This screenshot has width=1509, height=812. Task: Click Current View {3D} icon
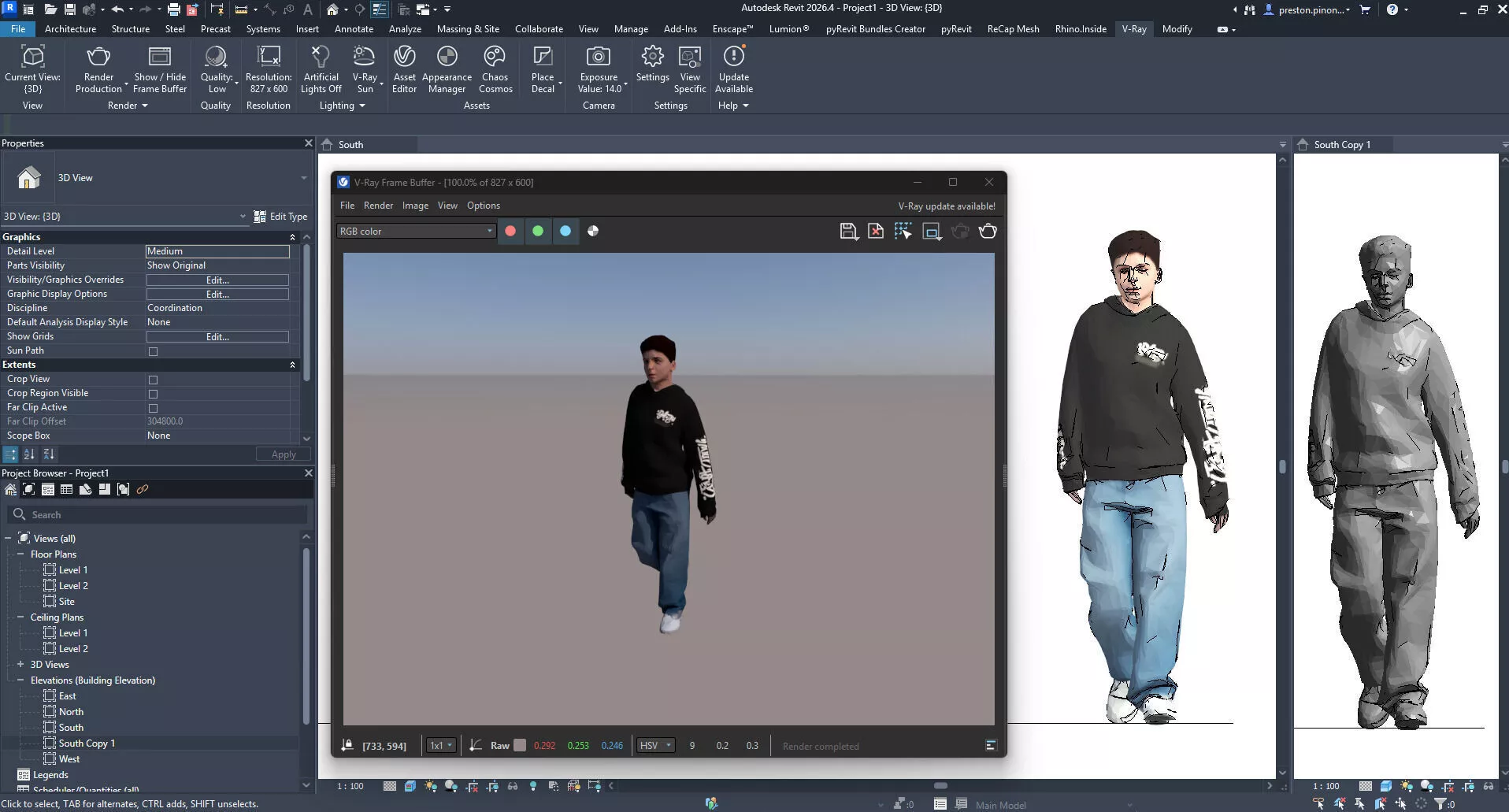pos(32,57)
